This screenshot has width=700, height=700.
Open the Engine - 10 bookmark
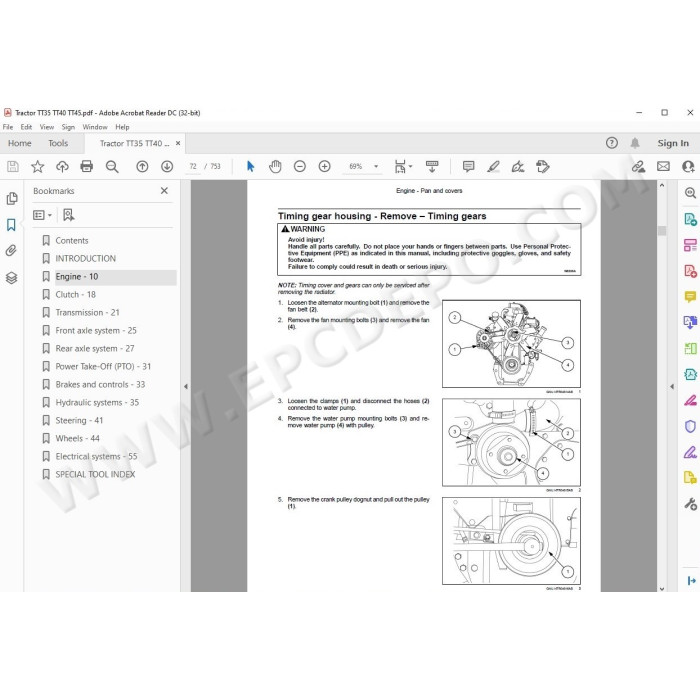point(76,277)
